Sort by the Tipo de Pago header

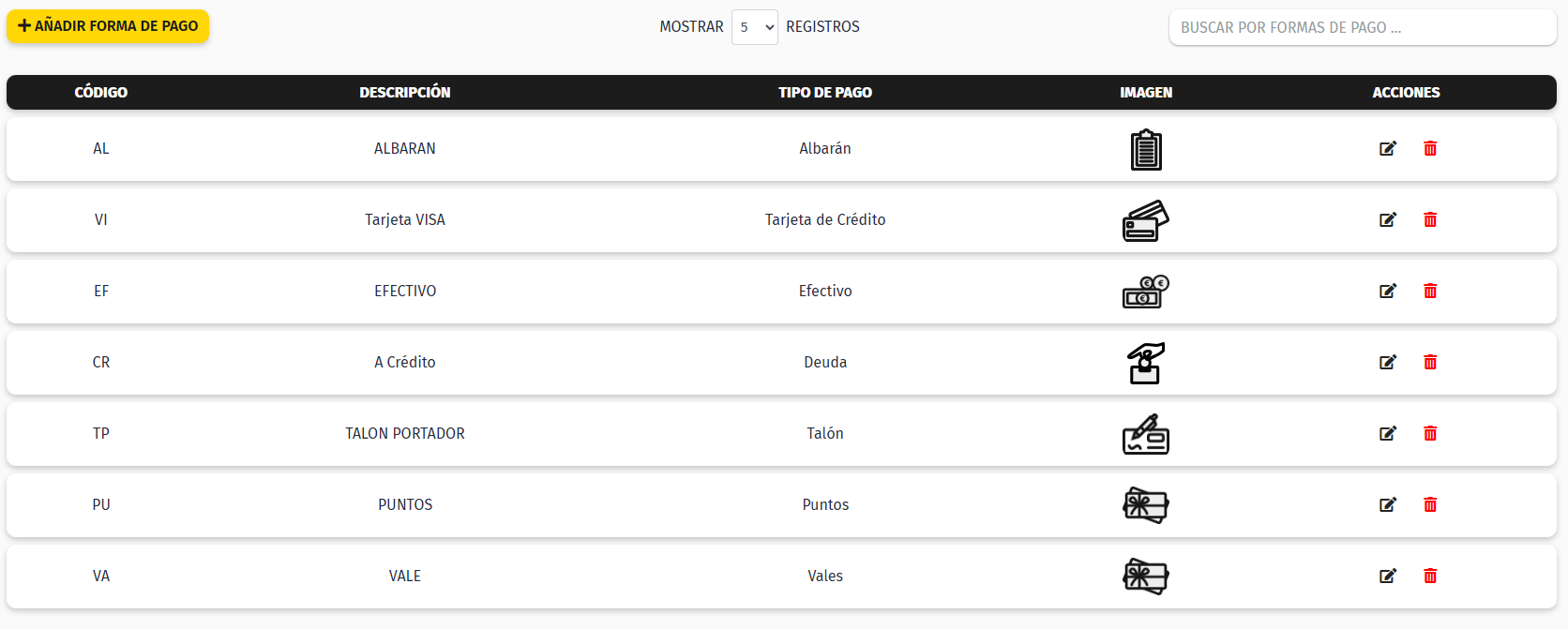(x=825, y=92)
